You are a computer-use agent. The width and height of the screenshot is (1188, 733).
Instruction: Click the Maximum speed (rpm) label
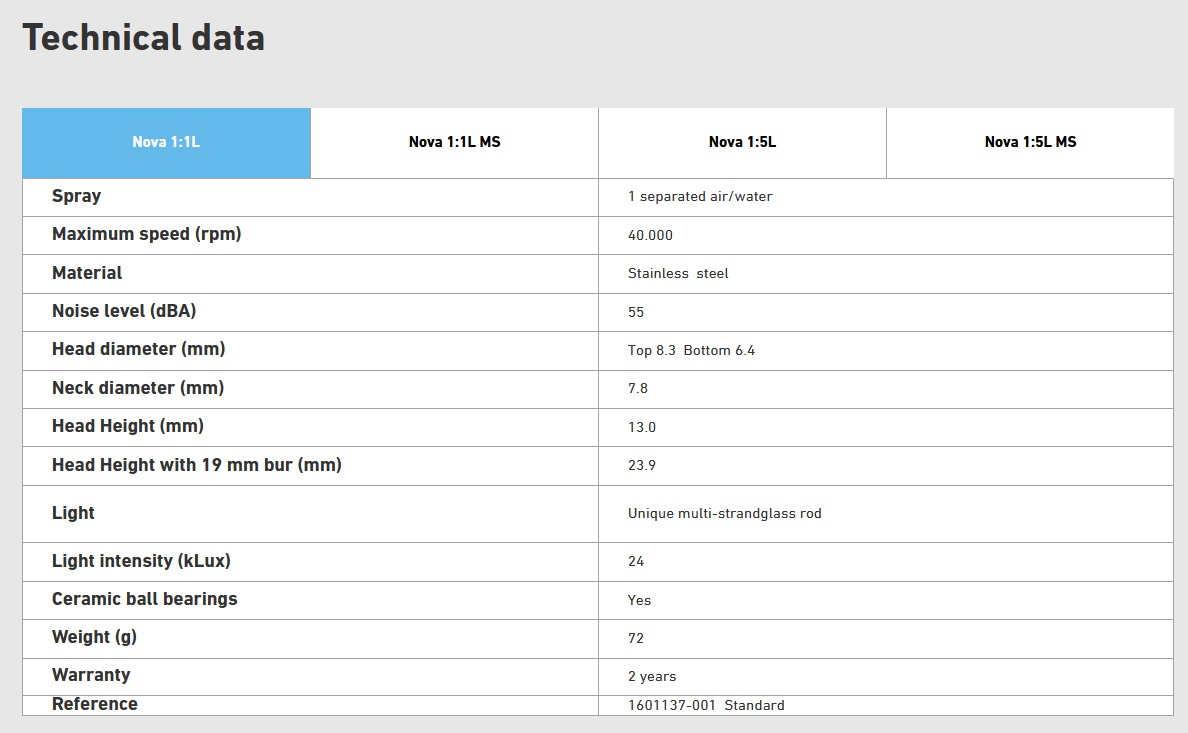[x=146, y=234]
